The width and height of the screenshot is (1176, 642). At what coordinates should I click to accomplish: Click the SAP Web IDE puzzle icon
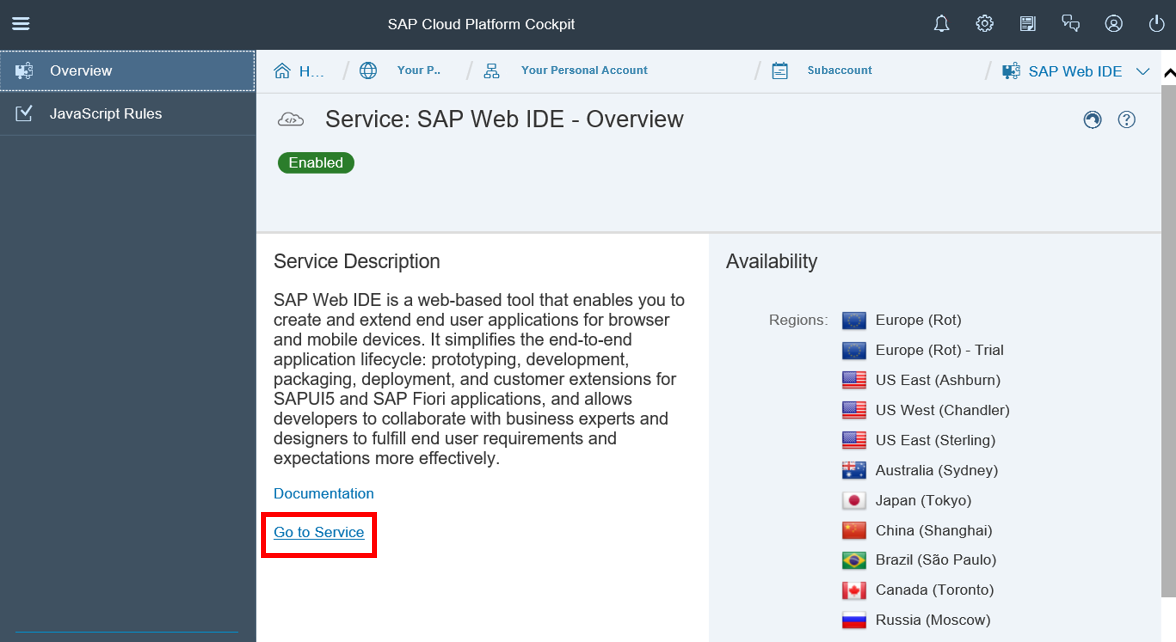click(1011, 71)
